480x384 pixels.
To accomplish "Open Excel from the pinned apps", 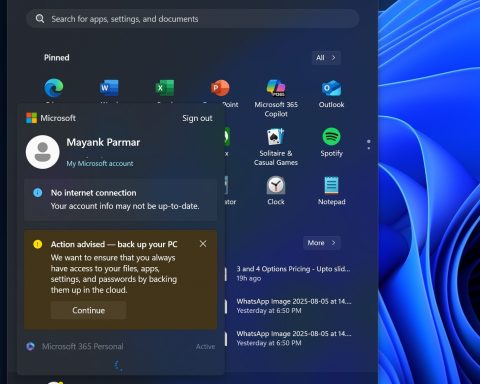I will click(x=165, y=88).
